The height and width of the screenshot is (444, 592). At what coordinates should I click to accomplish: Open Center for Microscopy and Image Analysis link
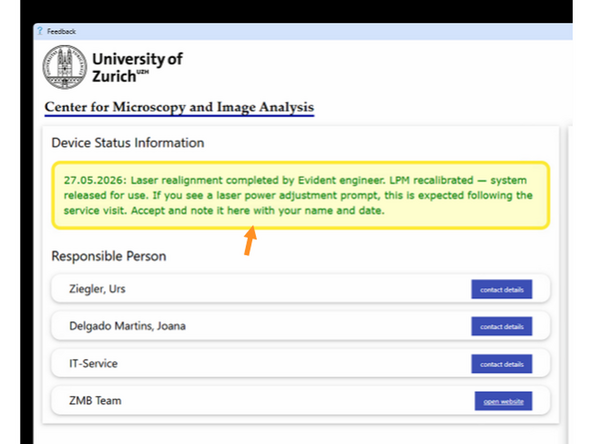tap(179, 107)
